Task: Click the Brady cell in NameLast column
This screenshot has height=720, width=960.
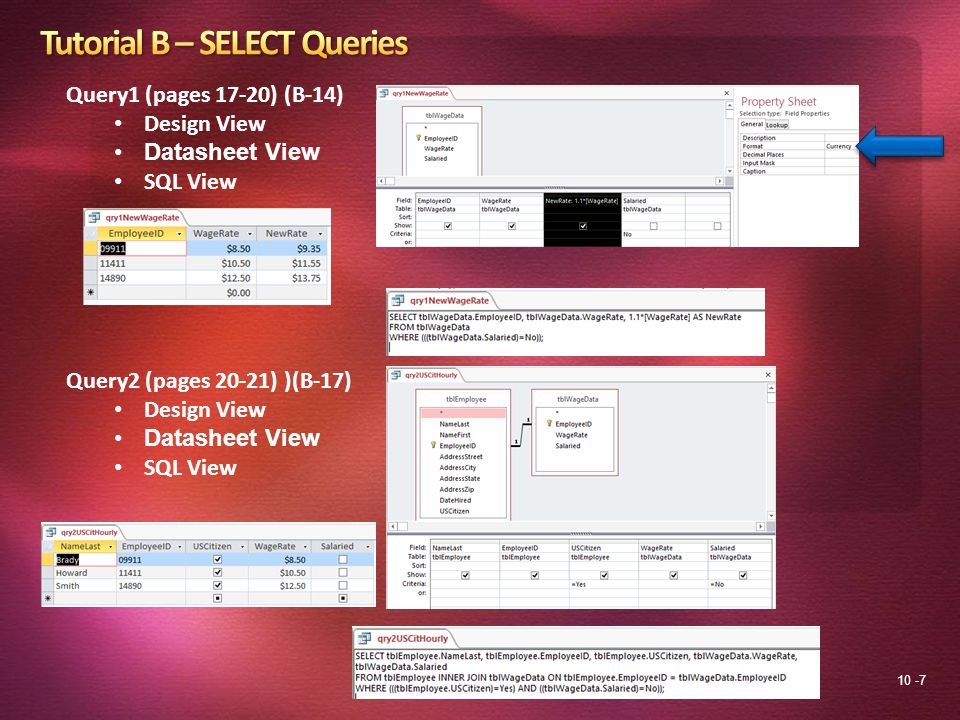Action: tap(85, 560)
